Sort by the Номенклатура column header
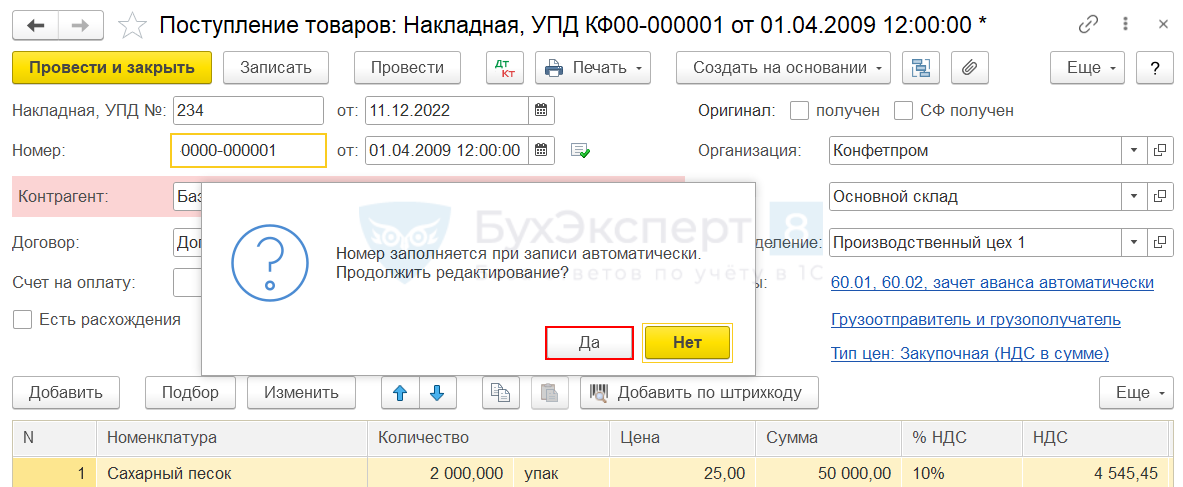Viewport: 1183px width, 487px height. pos(232,437)
